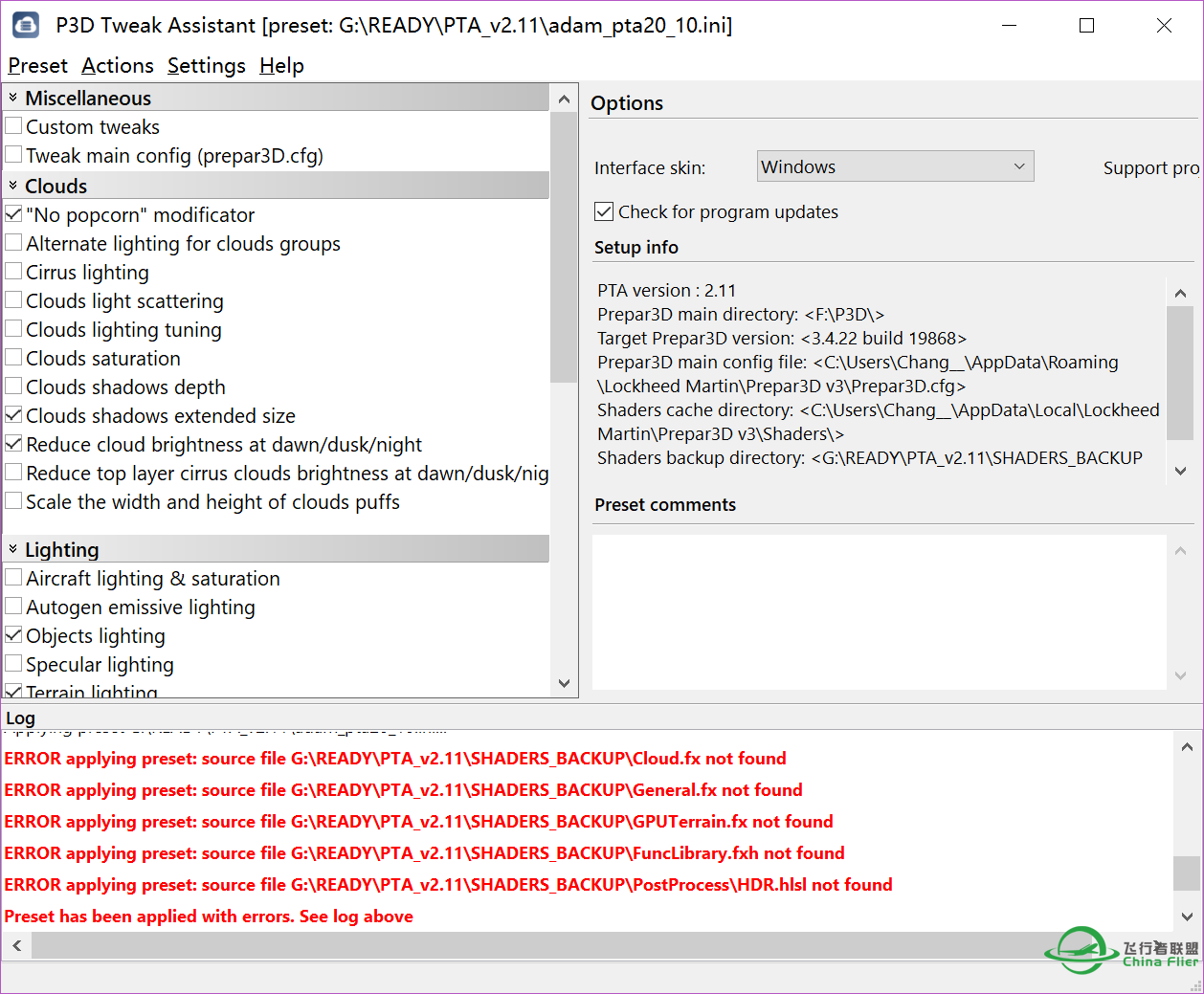The image size is (1204, 994).
Task: Collapse the Lighting section
Action: tap(12, 549)
